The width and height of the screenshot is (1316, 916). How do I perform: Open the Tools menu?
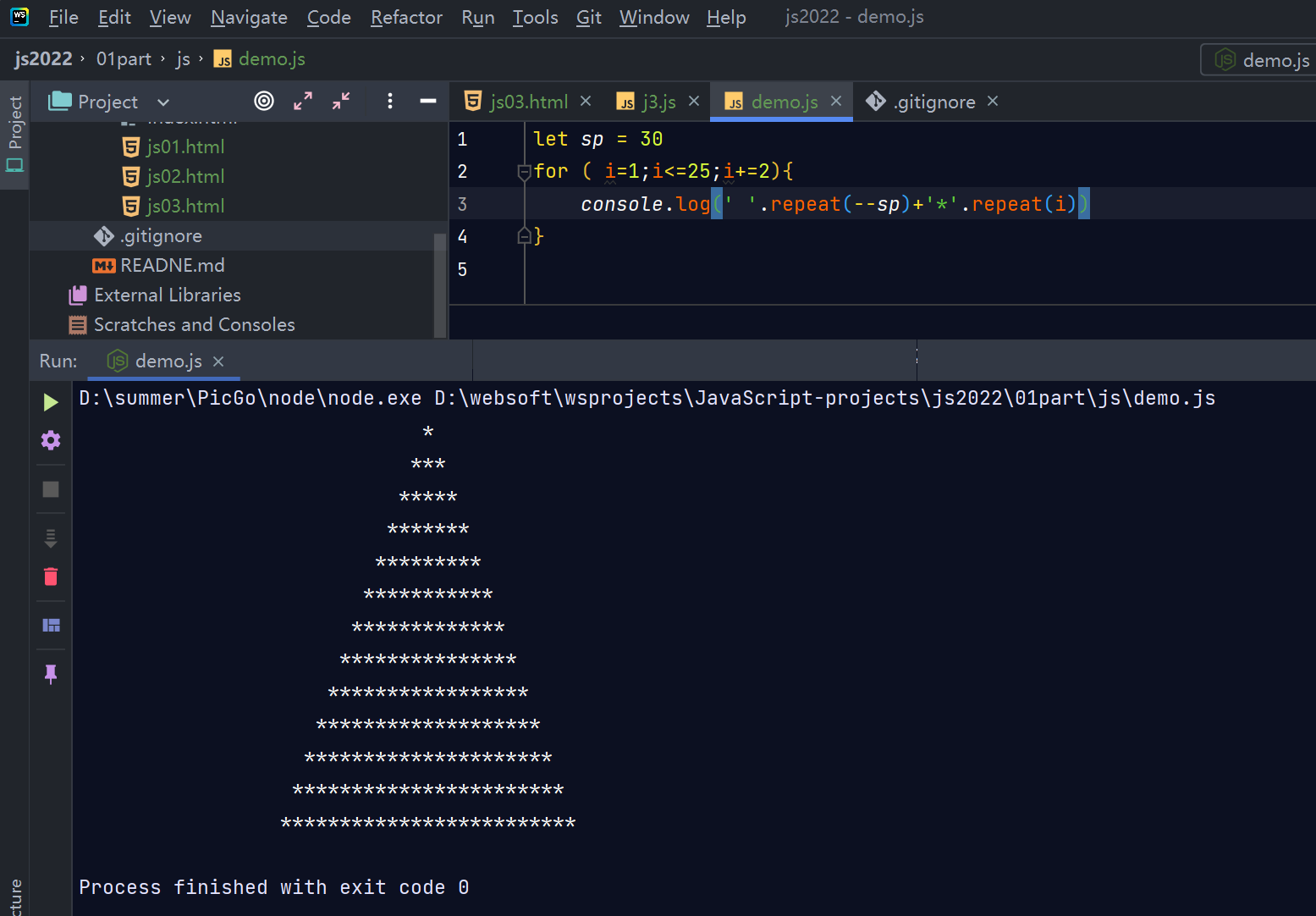point(535,17)
